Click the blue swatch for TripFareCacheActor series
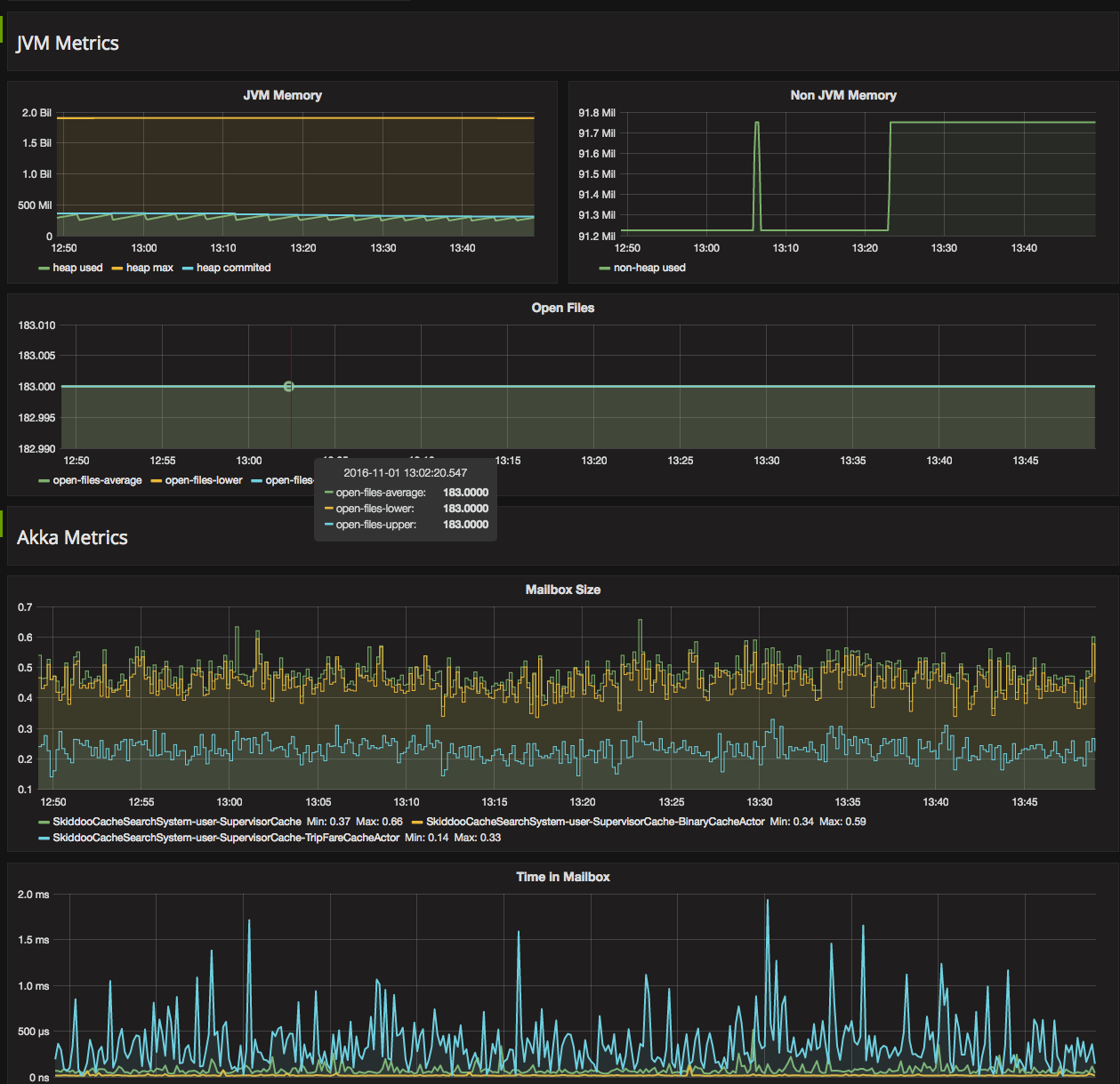This screenshot has width=1120, height=1084. coord(44,839)
